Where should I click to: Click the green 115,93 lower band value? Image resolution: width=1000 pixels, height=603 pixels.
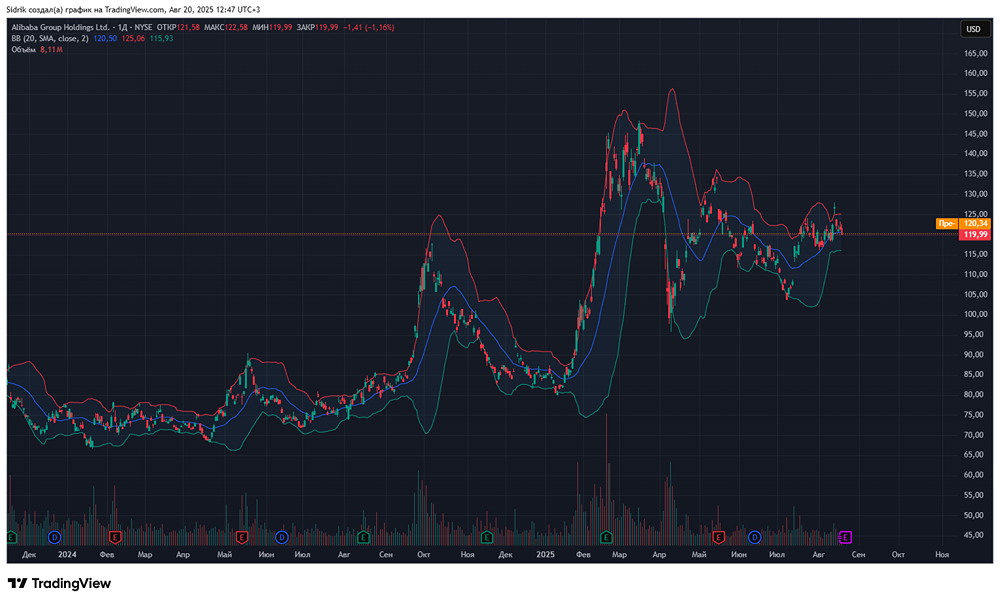point(162,38)
